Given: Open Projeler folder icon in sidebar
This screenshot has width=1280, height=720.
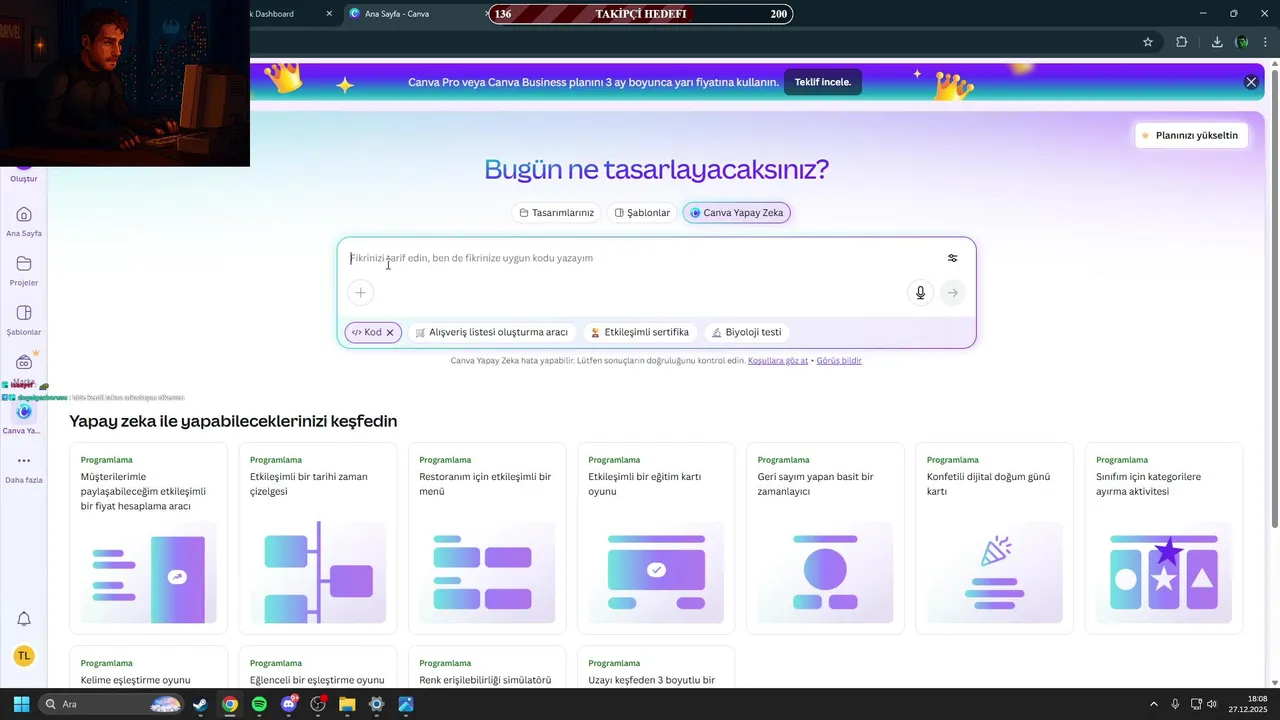Looking at the screenshot, I should (x=24, y=264).
